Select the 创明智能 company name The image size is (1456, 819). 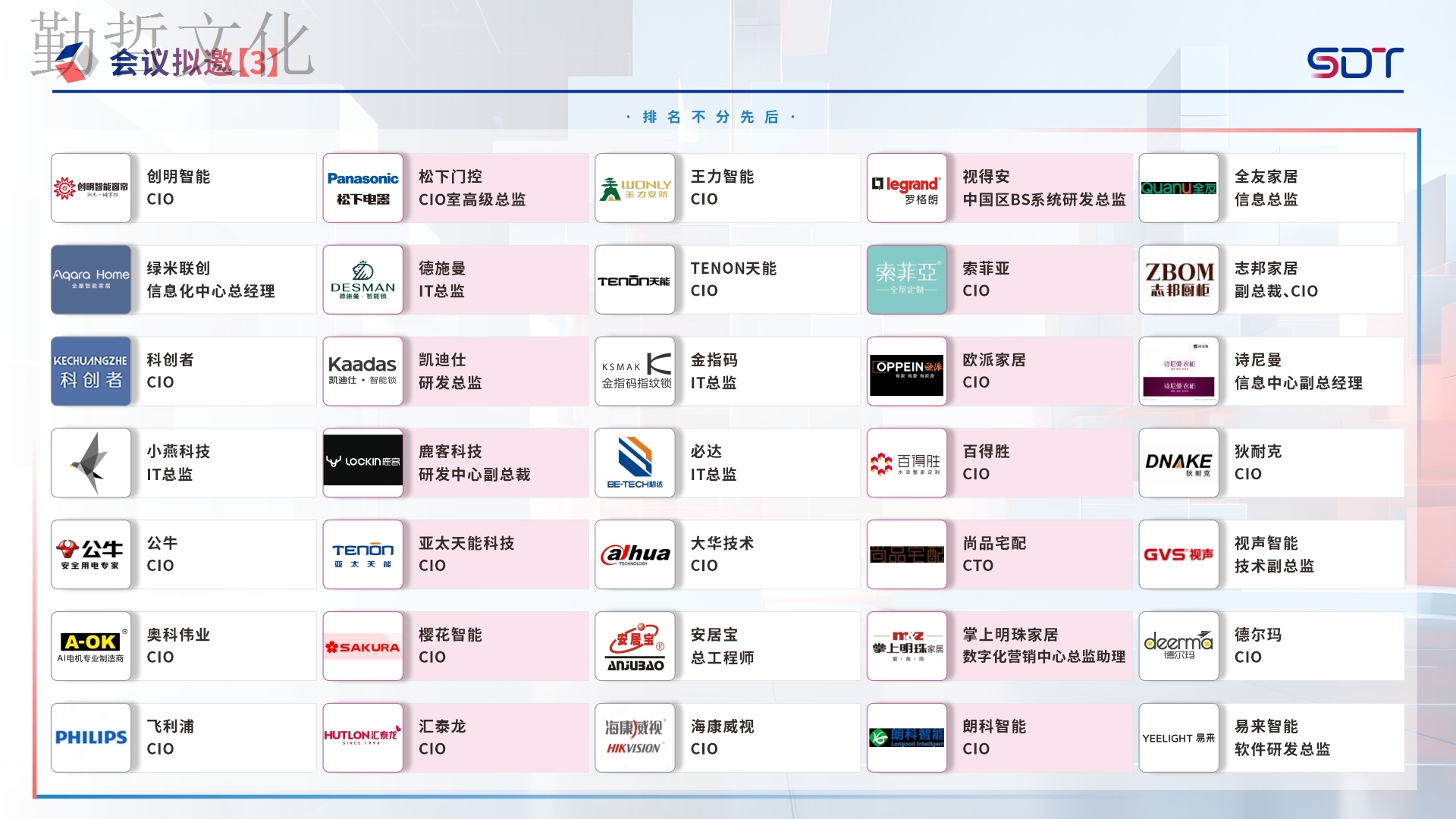pyautogui.click(x=178, y=177)
